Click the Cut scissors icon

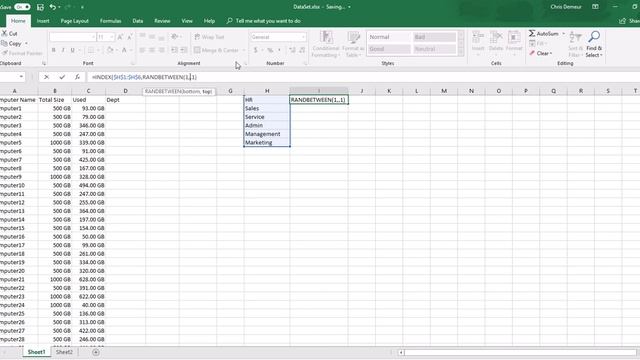5,33
